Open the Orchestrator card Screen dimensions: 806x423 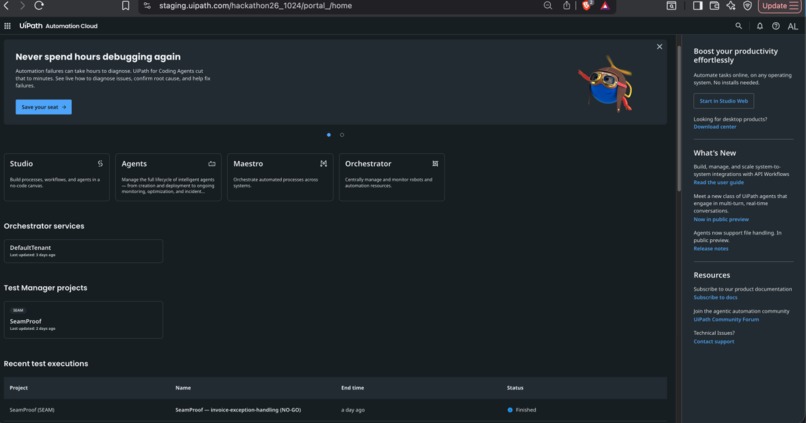392,177
